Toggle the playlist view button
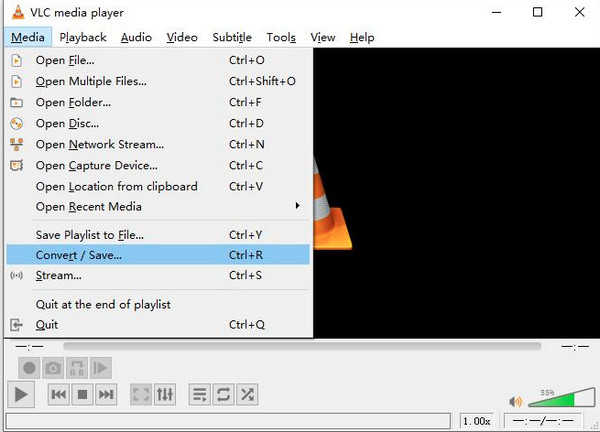This screenshot has width=600, height=432. point(200,395)
